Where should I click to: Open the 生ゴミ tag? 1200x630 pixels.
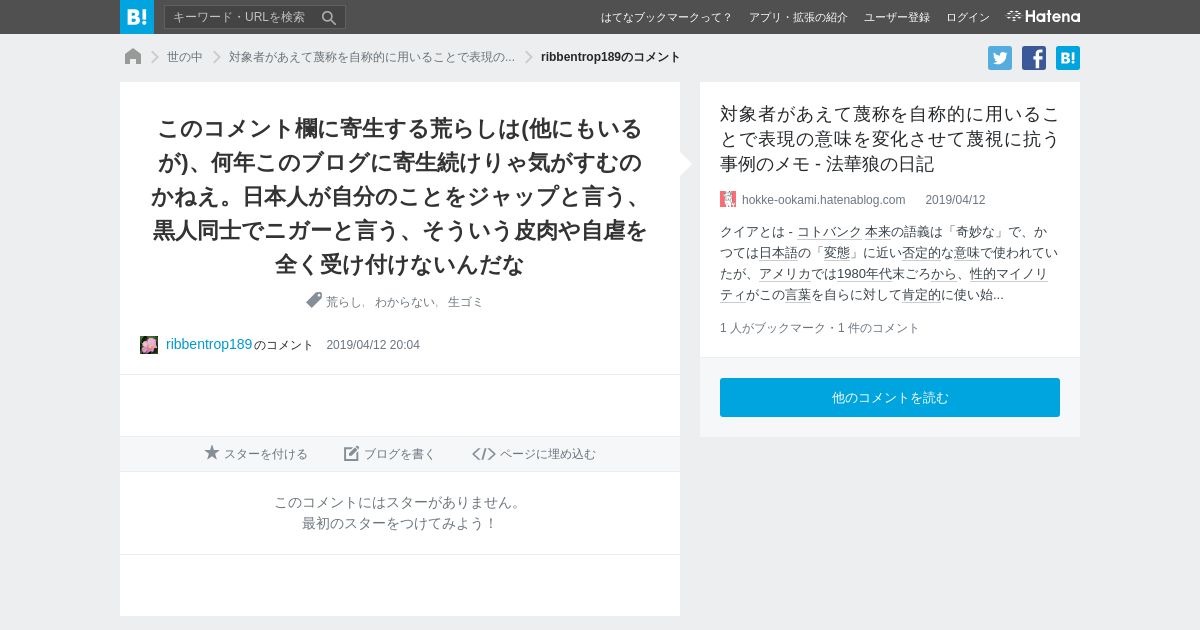(x=465, y=302)
